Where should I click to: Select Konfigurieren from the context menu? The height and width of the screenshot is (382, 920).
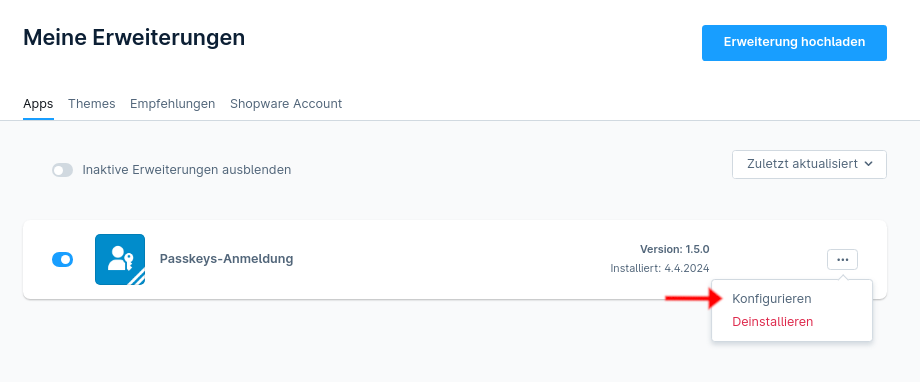coord(772,299)
